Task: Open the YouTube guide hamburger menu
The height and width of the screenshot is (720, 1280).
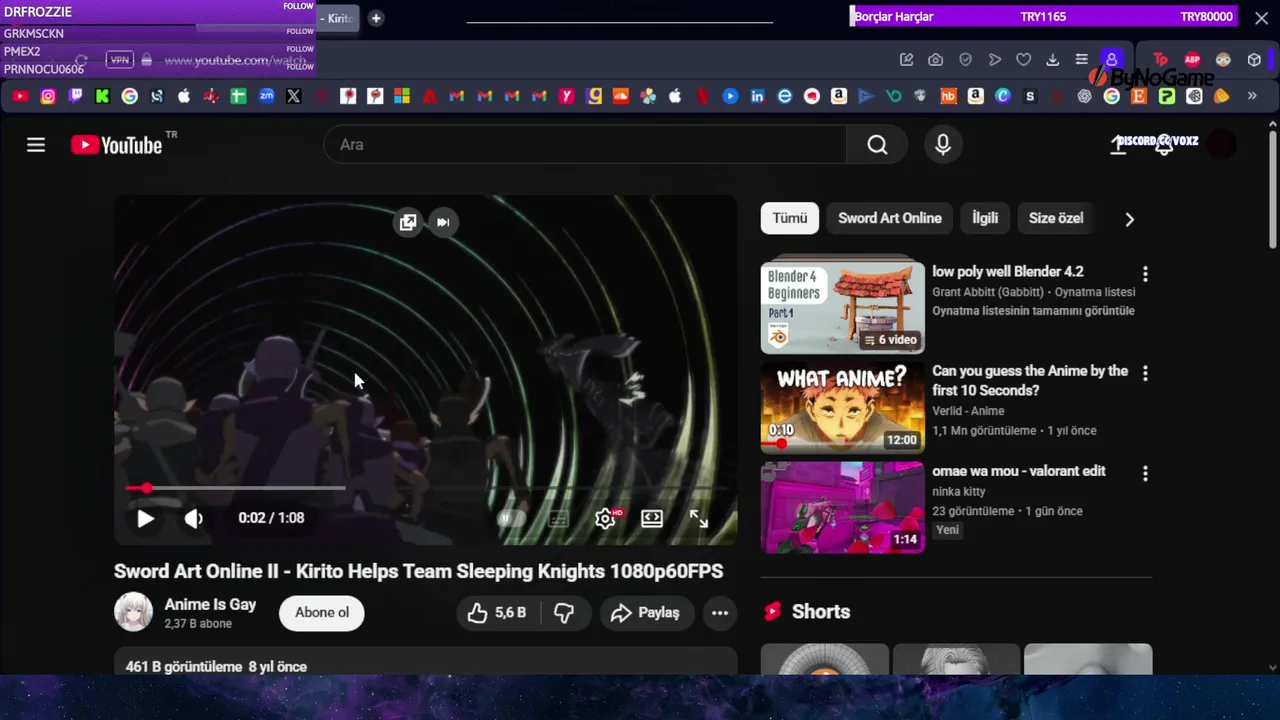Action: (x=36, y=145)
